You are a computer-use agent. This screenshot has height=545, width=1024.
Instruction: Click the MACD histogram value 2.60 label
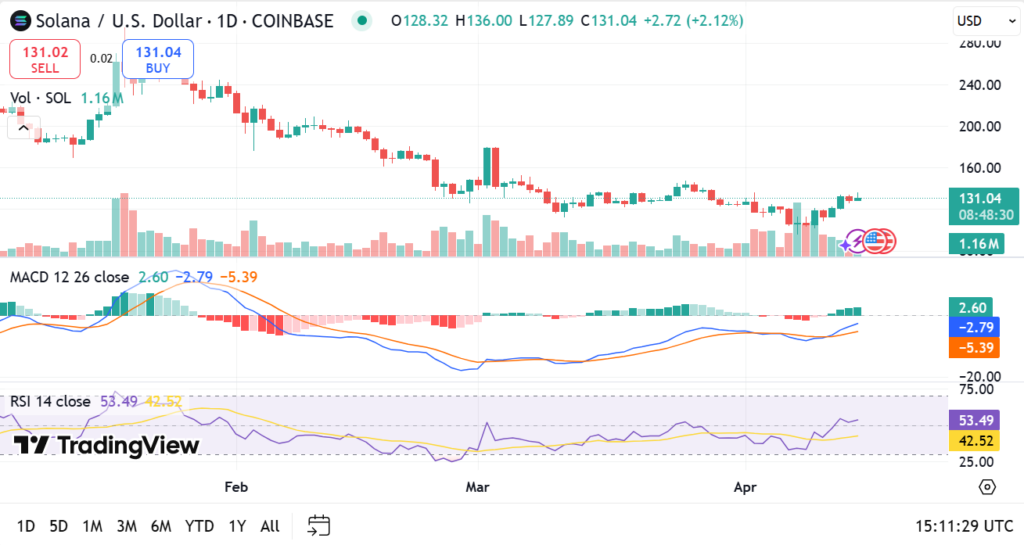click(x=971, y=307)
